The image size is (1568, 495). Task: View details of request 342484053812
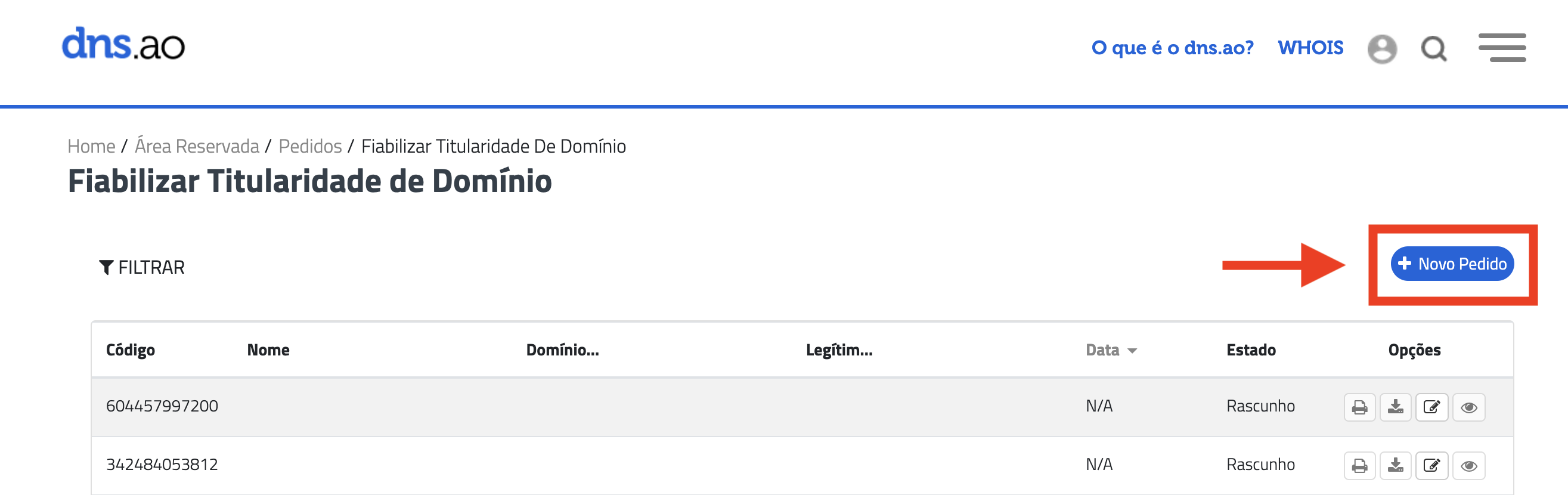(x=1468, y=466)
